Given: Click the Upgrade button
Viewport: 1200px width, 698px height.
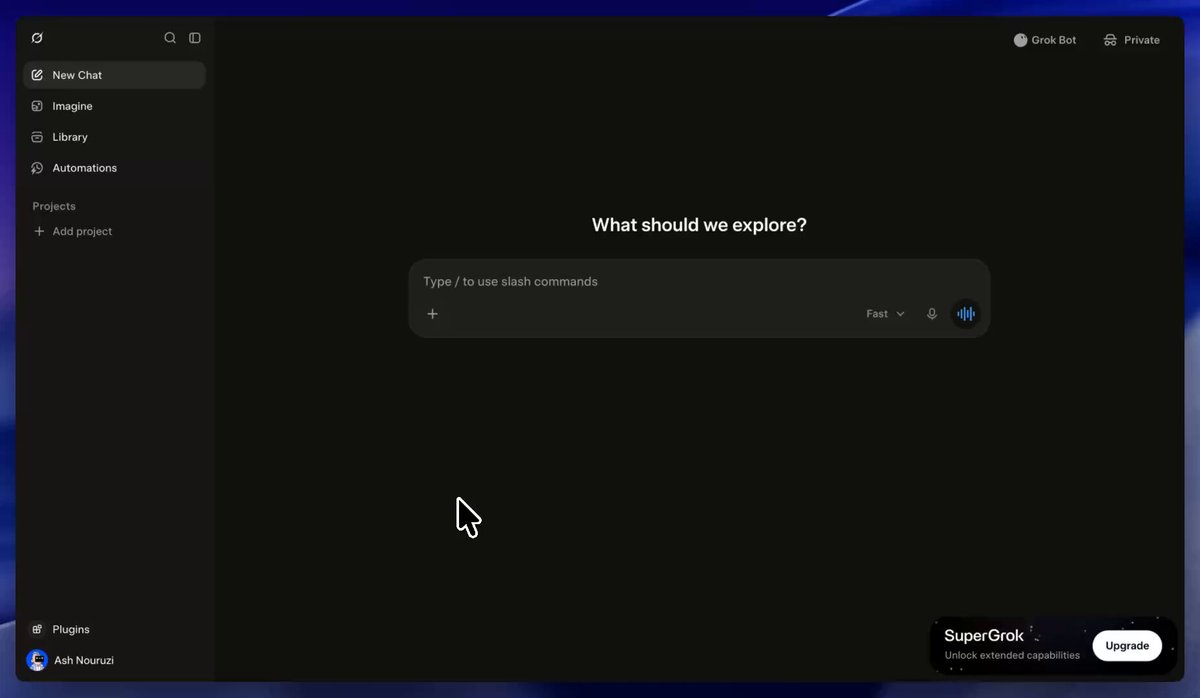Looking at the screenshot, I should coord(1127,646).
